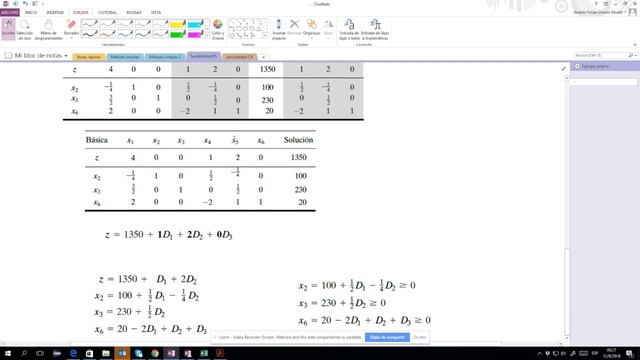Click Entrada de lápiz a matemáticas
640x360 pixels.
point(375,29)
